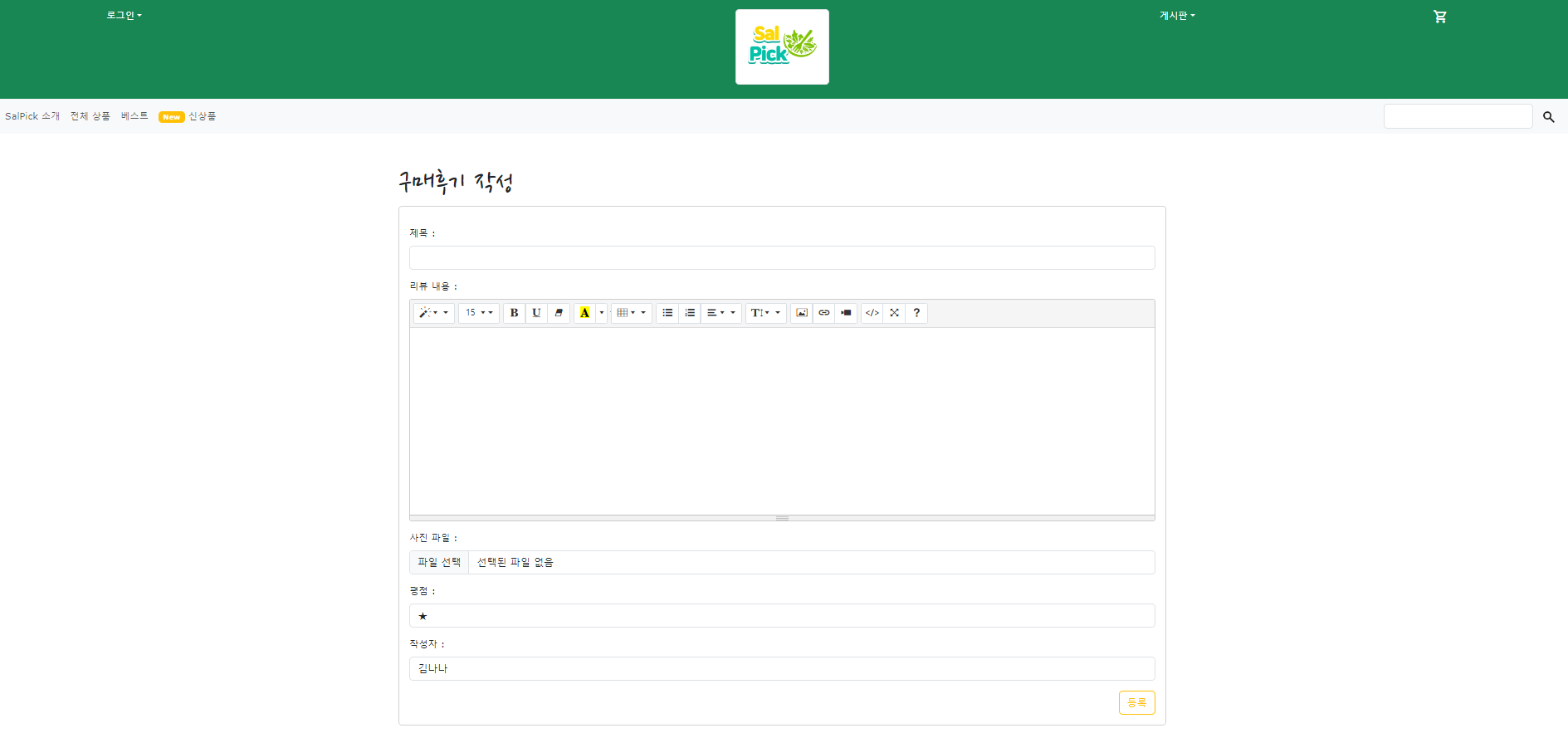Image resolution: width=1568 pixels, height=733 pixels.
Task: Click the search input field
Action: tap(1458, 116)
